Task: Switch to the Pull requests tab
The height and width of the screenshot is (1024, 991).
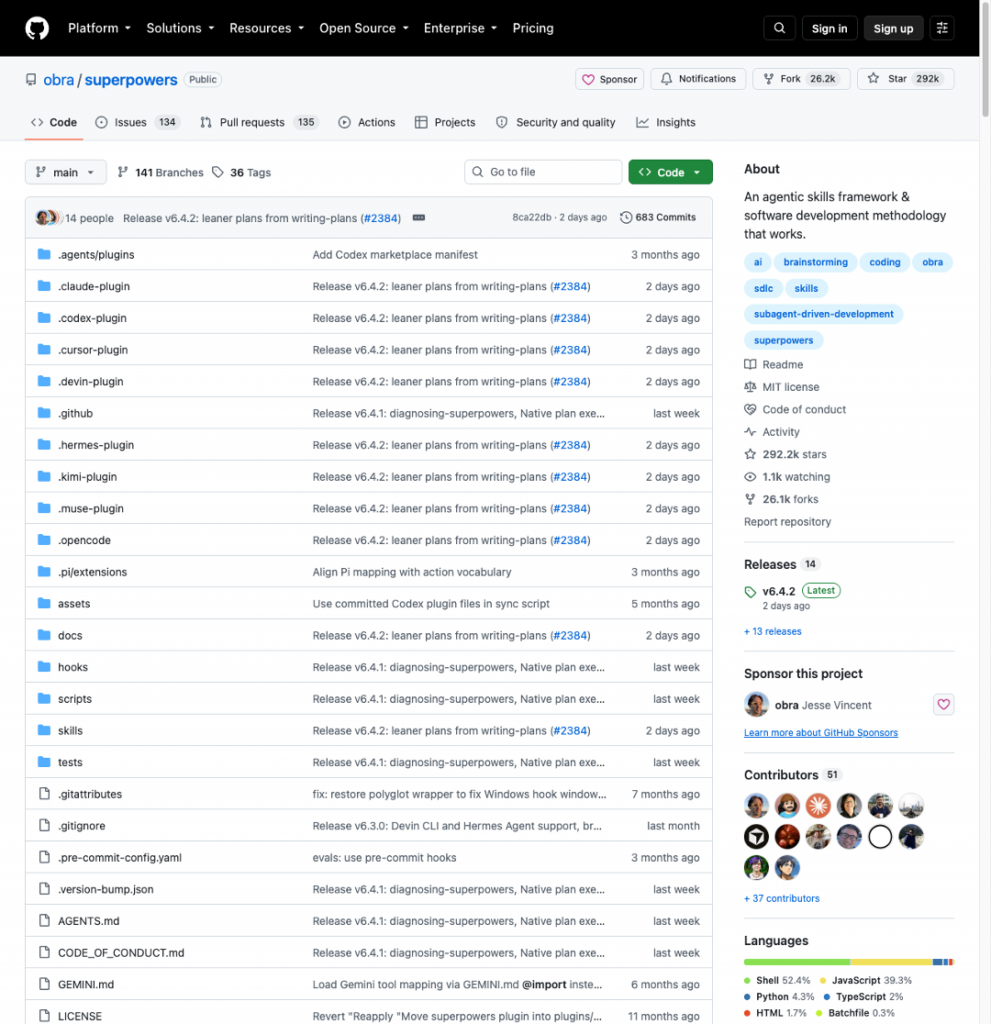Action: (x=259, y=122)
